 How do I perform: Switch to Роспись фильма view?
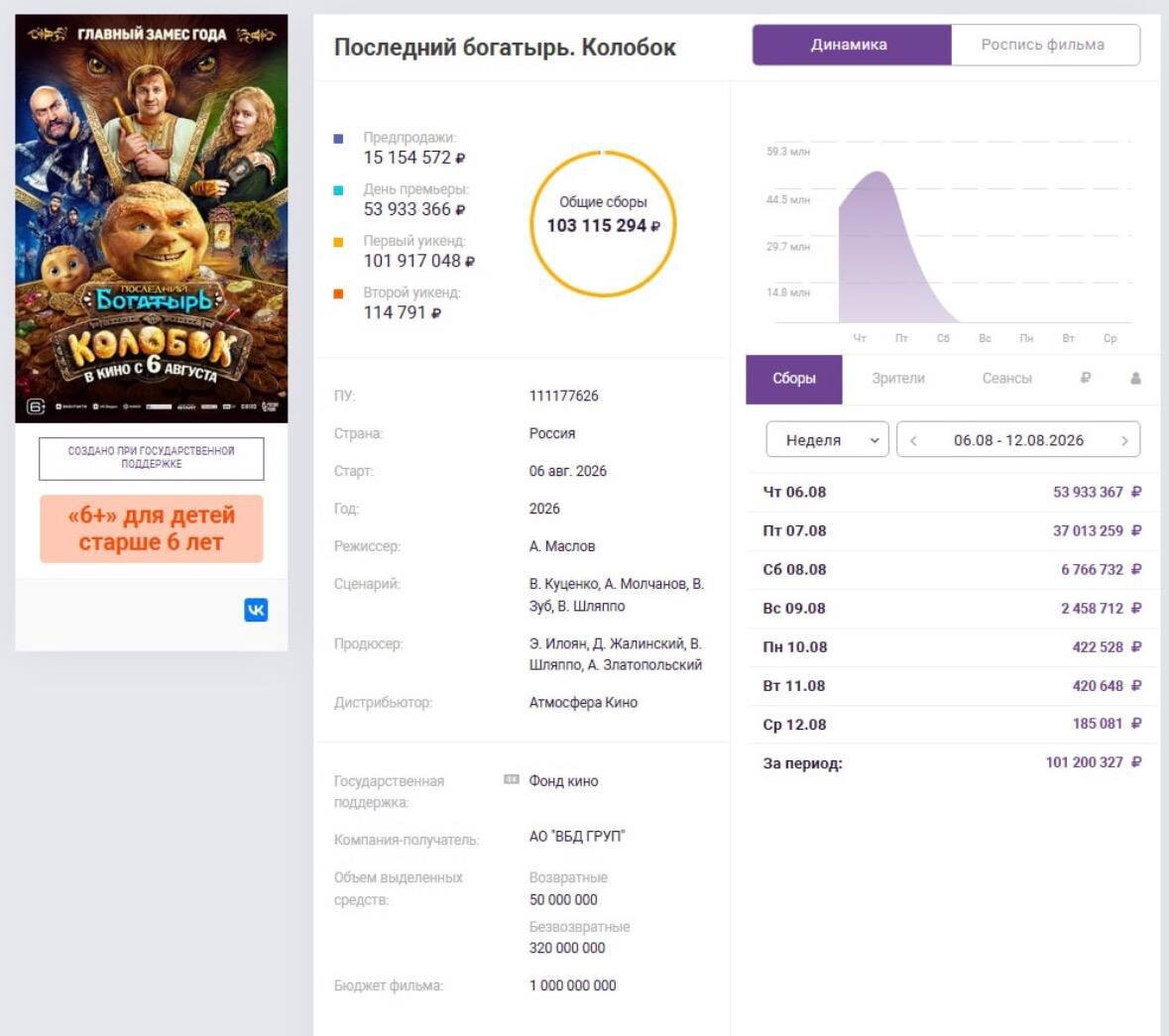click(x=1045, y=45)
